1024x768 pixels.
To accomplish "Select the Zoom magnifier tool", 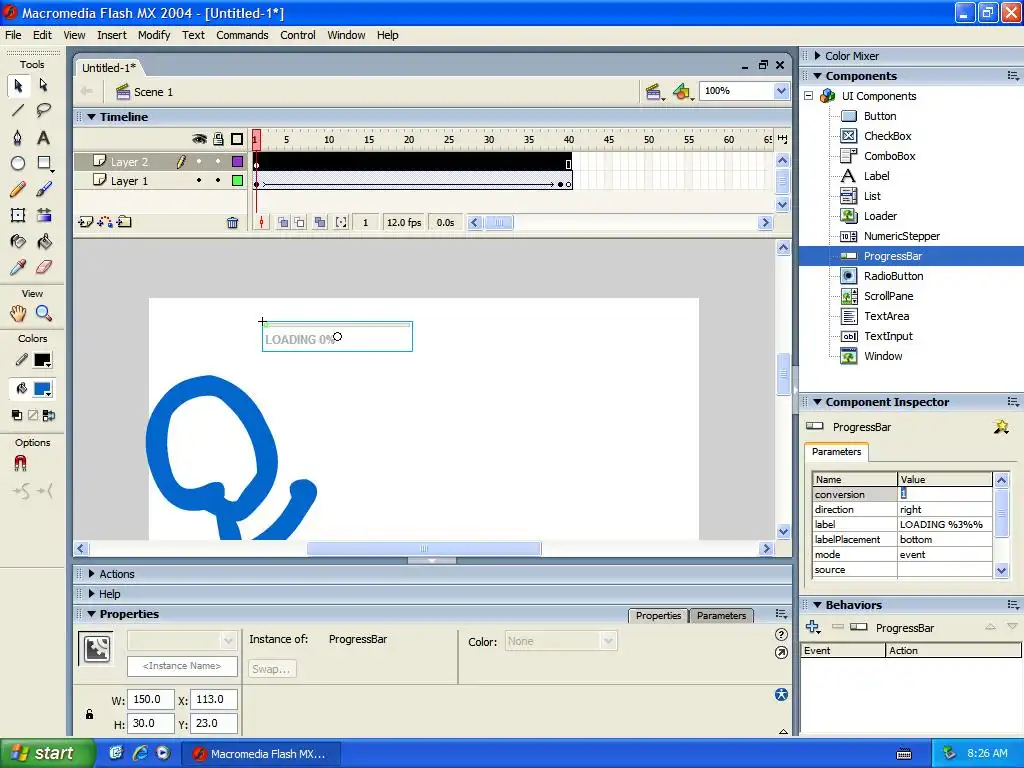I will 43,313.
